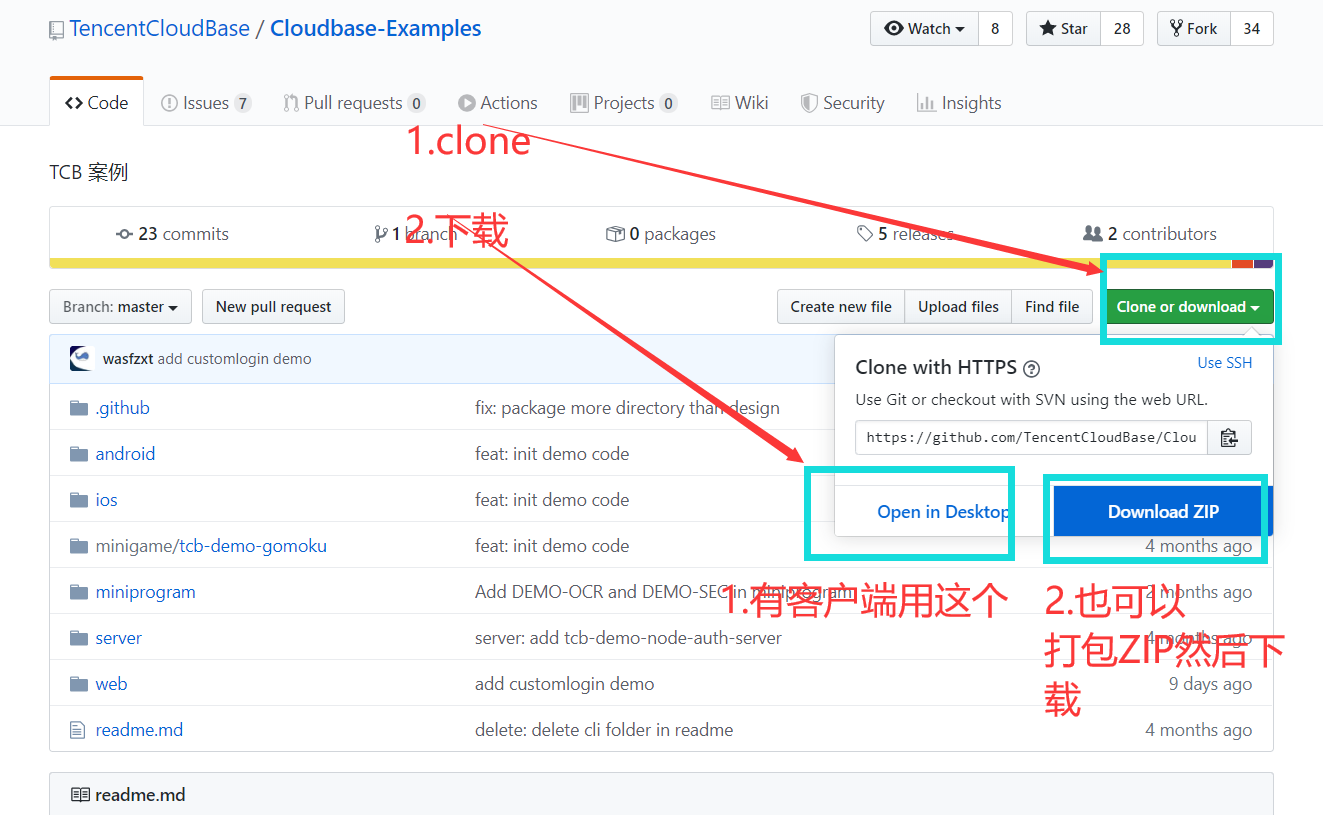
Task: Click the forks count 34
Action: [1251, 29]
